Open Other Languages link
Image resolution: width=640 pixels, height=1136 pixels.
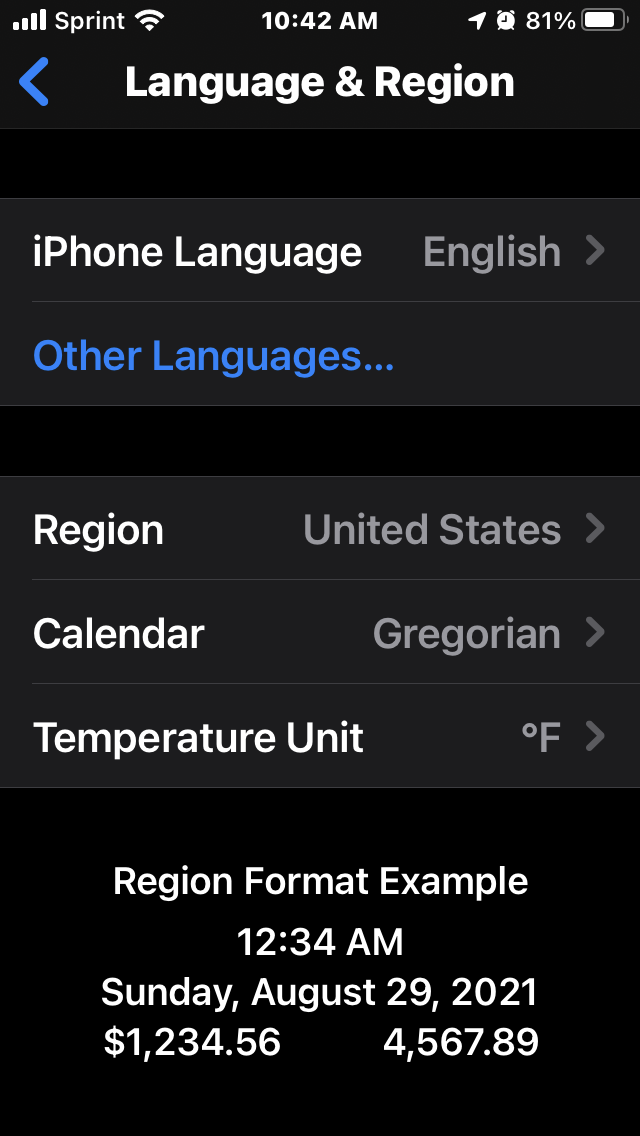[213, 355]
